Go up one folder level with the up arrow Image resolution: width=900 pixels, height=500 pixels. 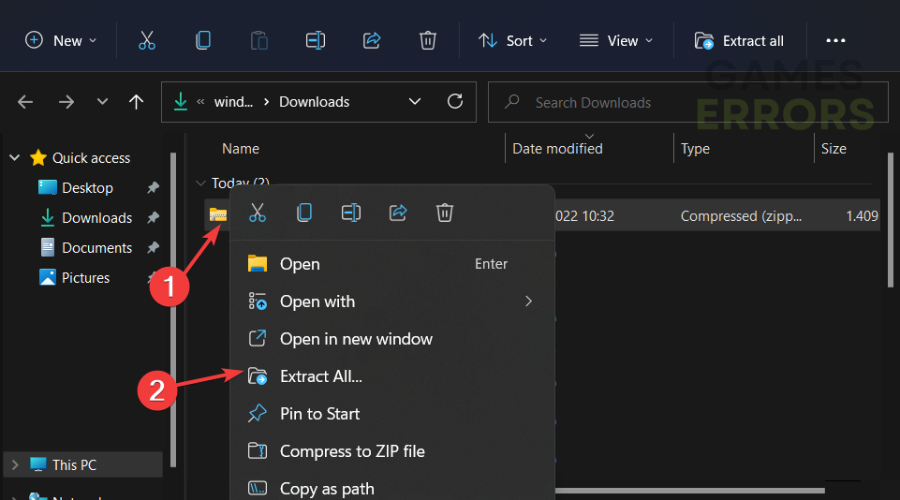click(137, 102)
